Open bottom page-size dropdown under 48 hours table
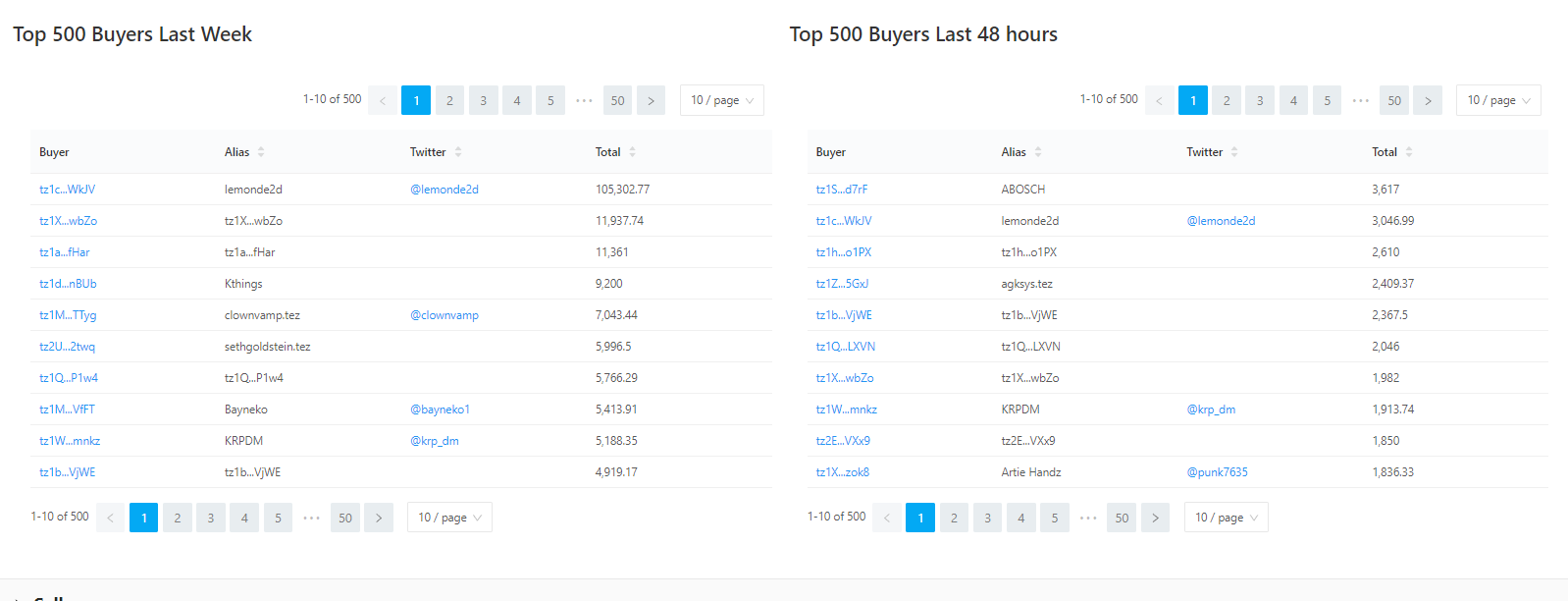1568x601 pixels. click(1226, 518)
